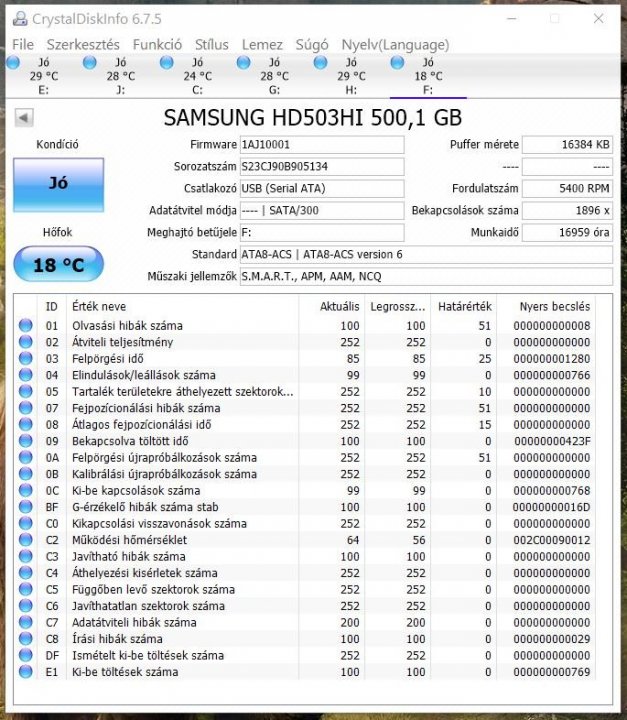
Task: Switch to disk H: tab
Action: tap(351, 76)
